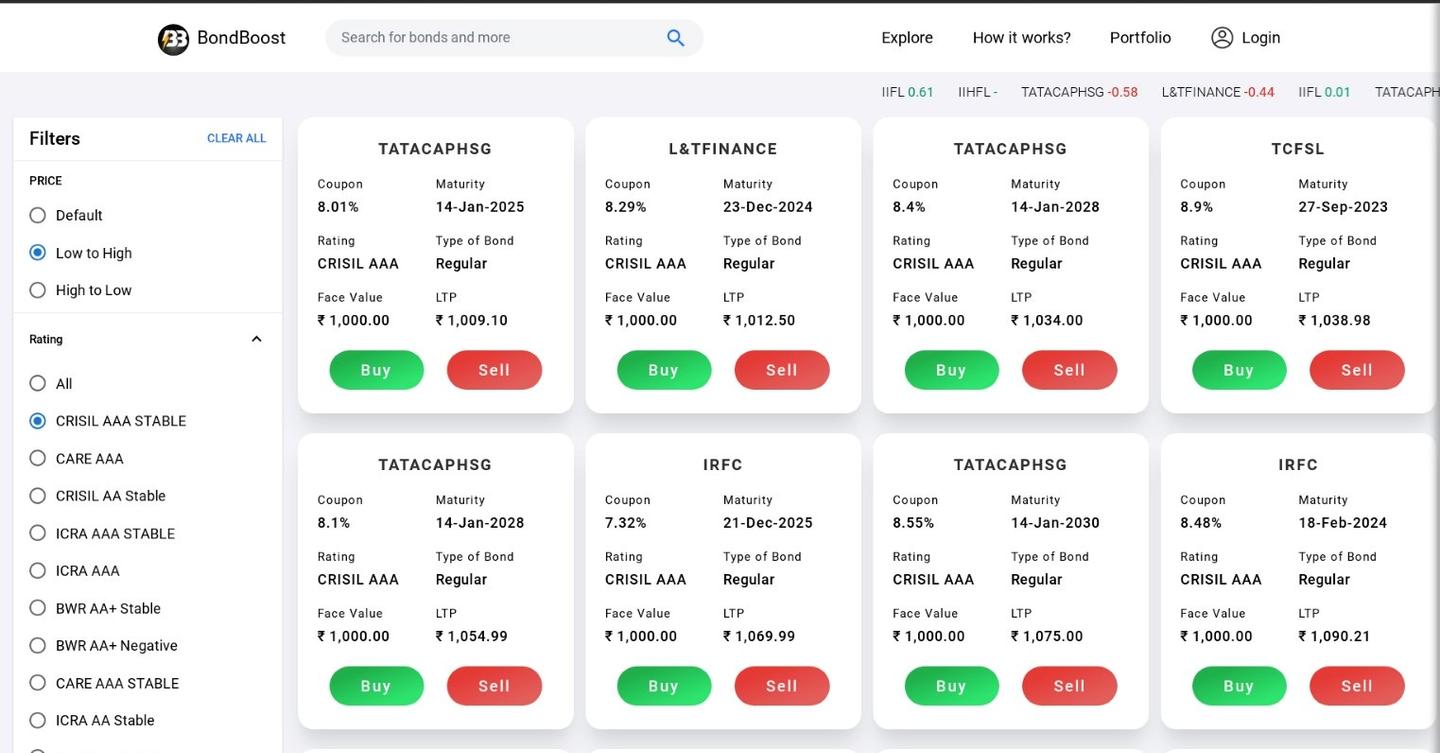The height and width of the screenshot is (753, 1440).
Task: Click the PRICE filter heading
Action: (46, 181)
